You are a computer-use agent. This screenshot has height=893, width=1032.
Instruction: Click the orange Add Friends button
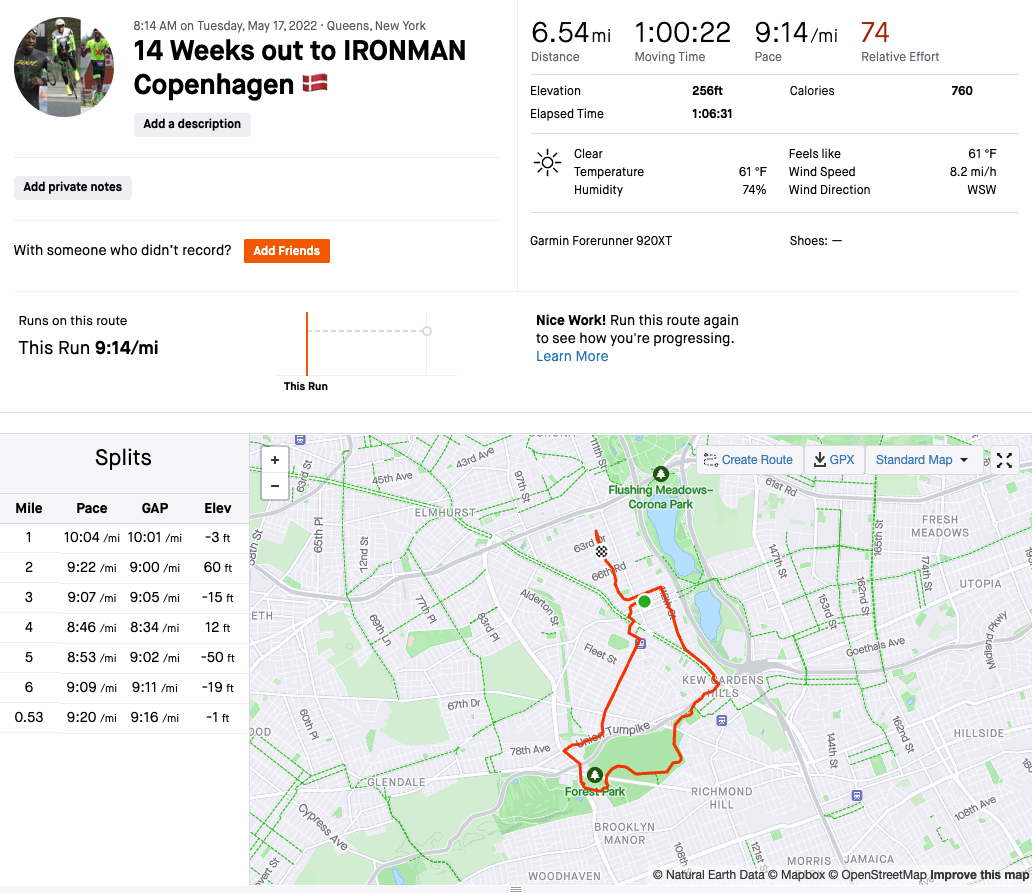[286, 251]
